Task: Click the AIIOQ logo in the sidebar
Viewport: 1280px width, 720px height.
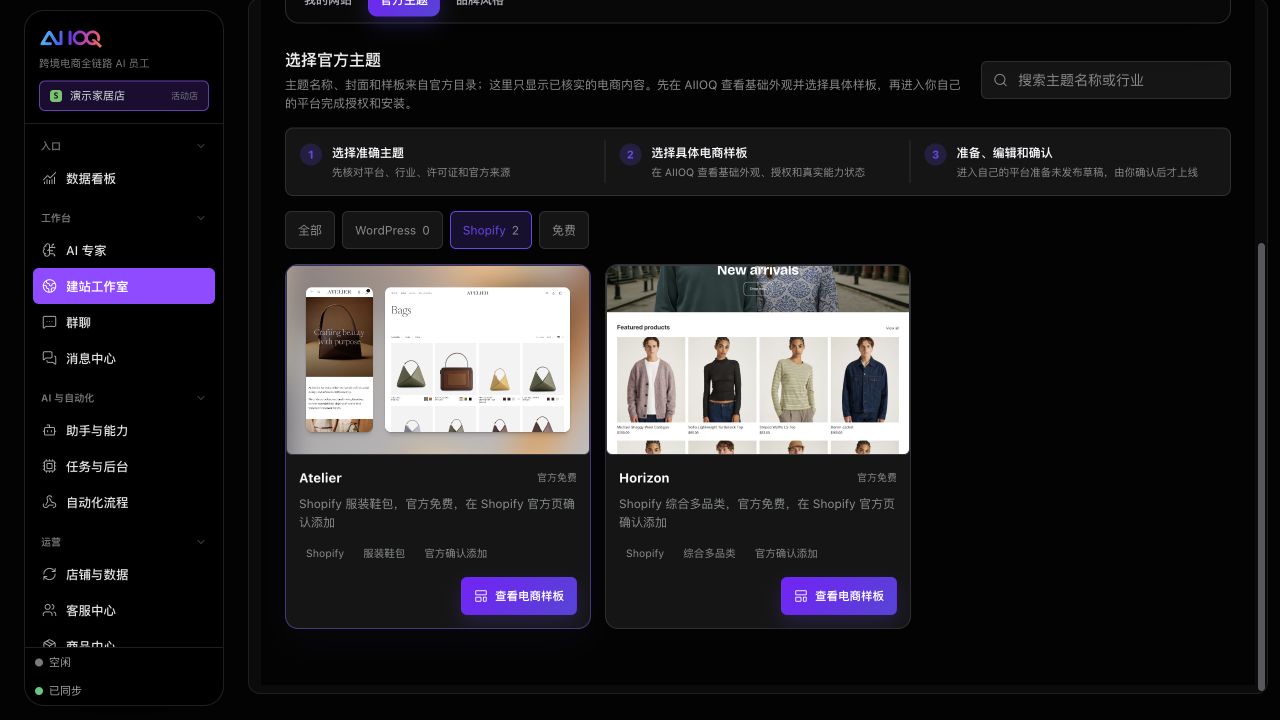Action: (71, 39)
